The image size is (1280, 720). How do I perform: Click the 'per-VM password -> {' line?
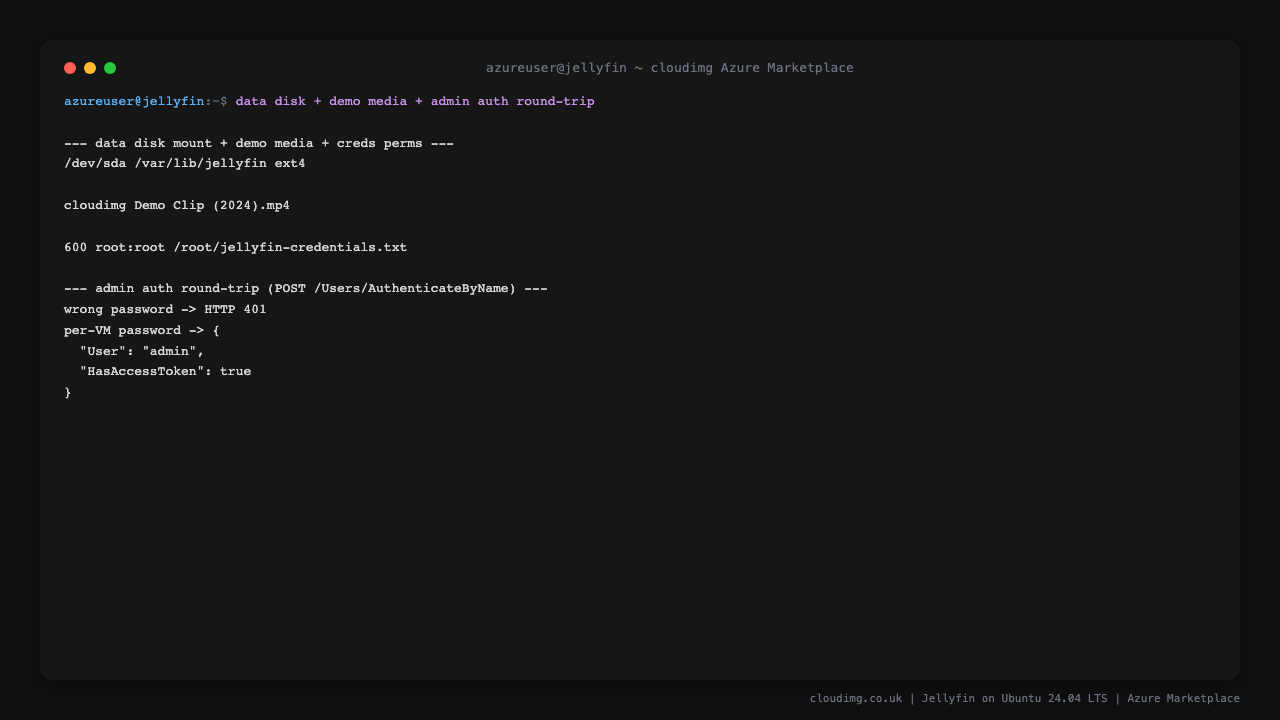point(142,330)
